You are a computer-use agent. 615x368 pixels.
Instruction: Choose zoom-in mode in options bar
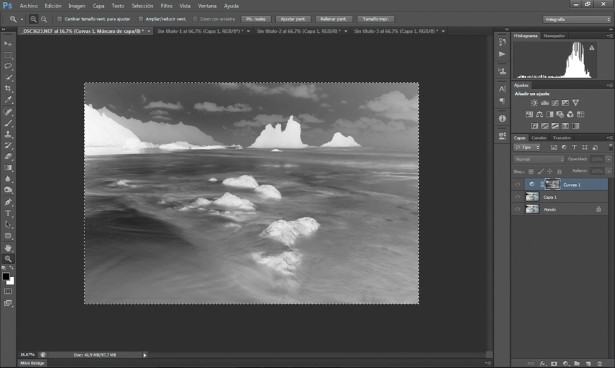[x=34, y=19]
